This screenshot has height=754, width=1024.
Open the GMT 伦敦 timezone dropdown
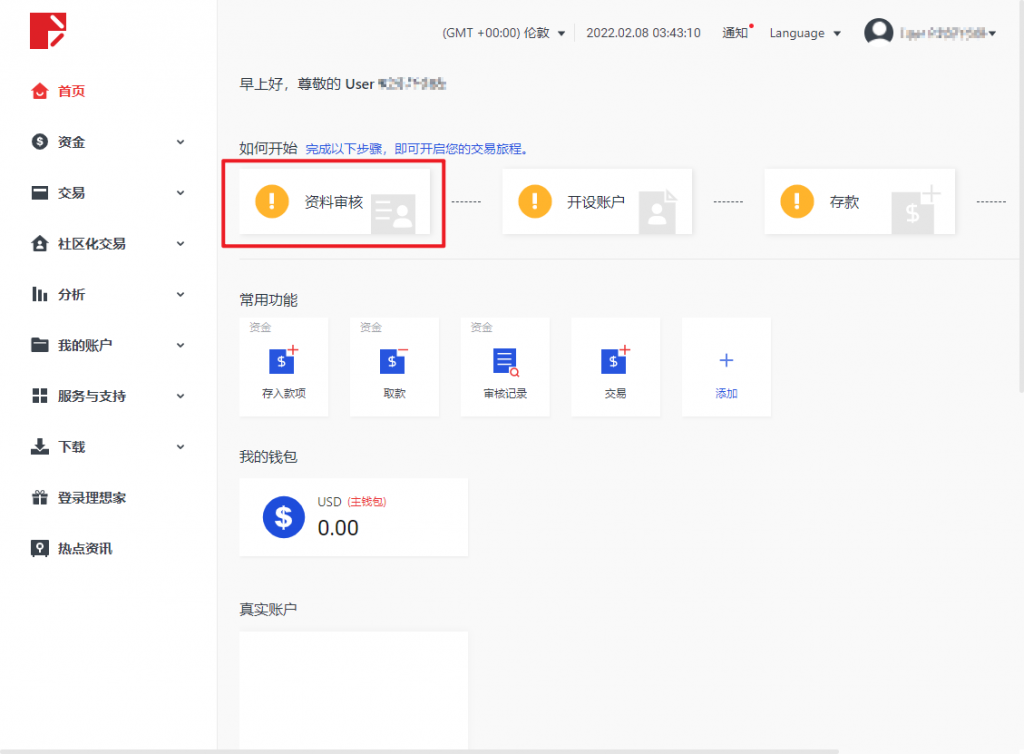pos(503,33)
